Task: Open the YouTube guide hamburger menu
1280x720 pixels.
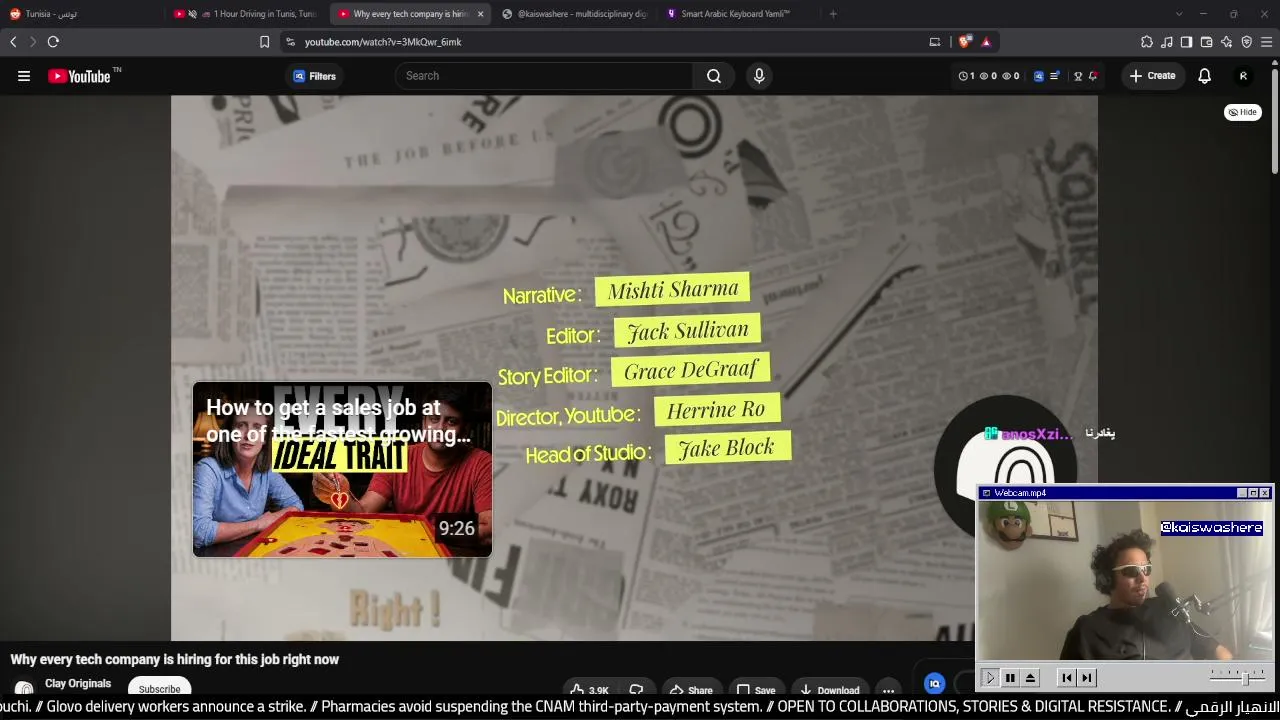Action: (24, 76)
